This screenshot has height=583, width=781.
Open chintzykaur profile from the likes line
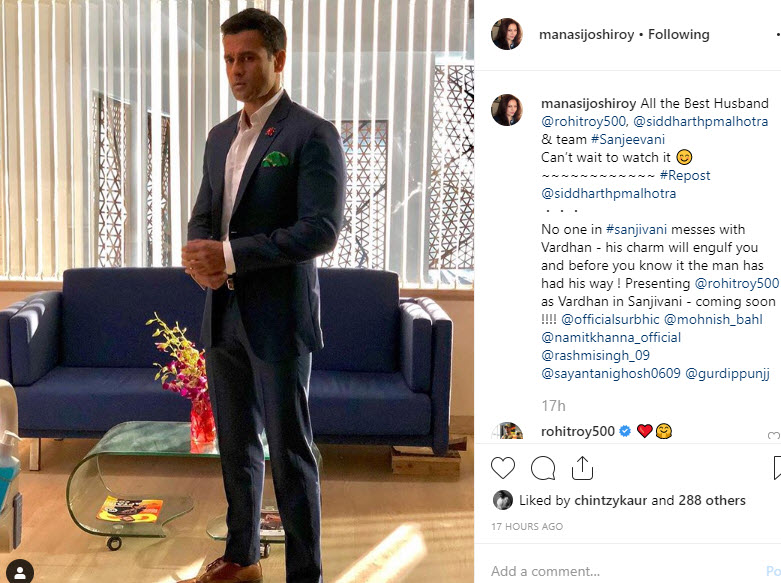pos(610,500)
